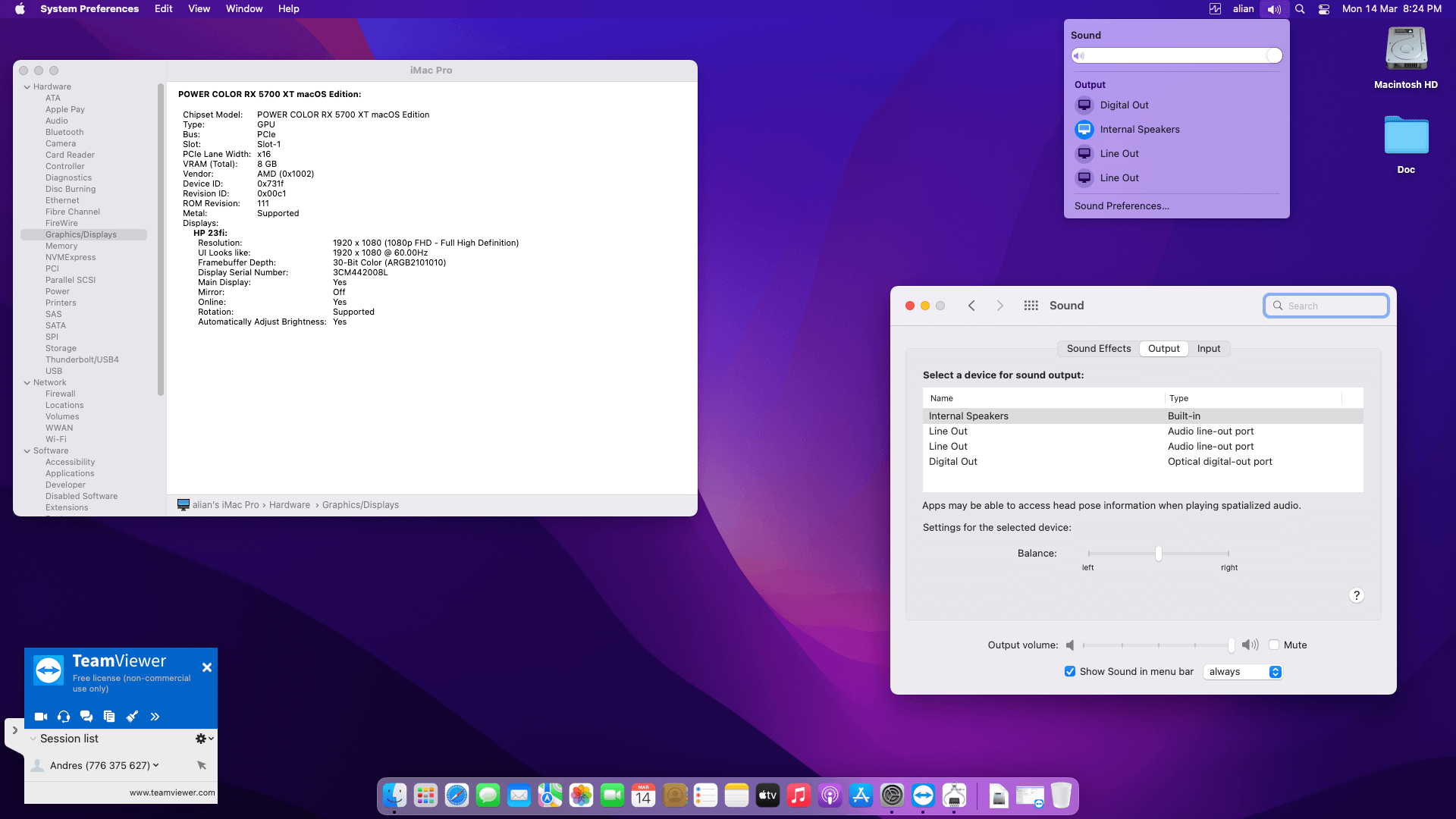Collapse the Hardware tree section
Viewport: 1456px width, 819px height.
point(27,87)
